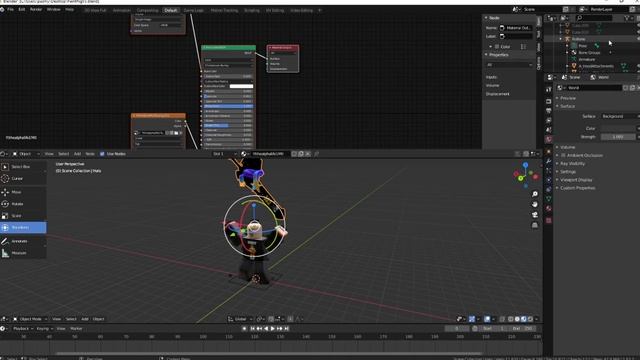
Task: Click the World Strength value slider
Action: click(618, 137)
